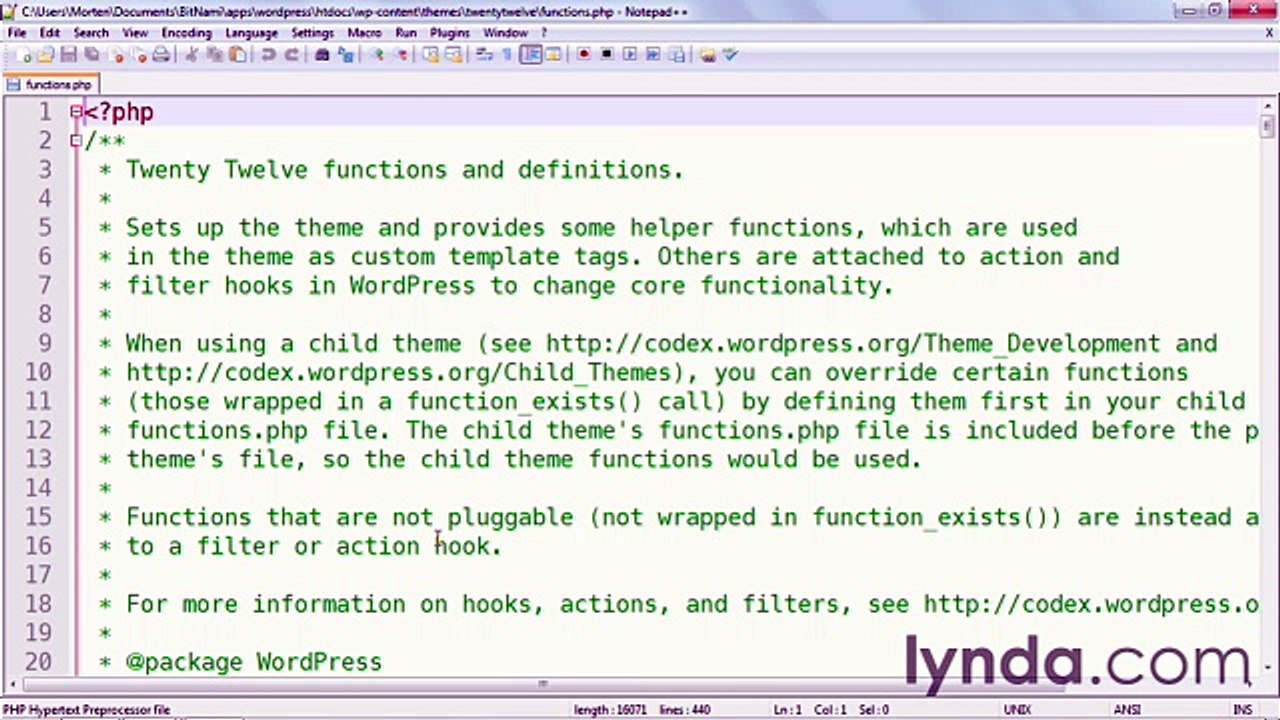
Task: Collapse the fold marker on line 1
Action: pyautogui.click(x=76, y=112)
